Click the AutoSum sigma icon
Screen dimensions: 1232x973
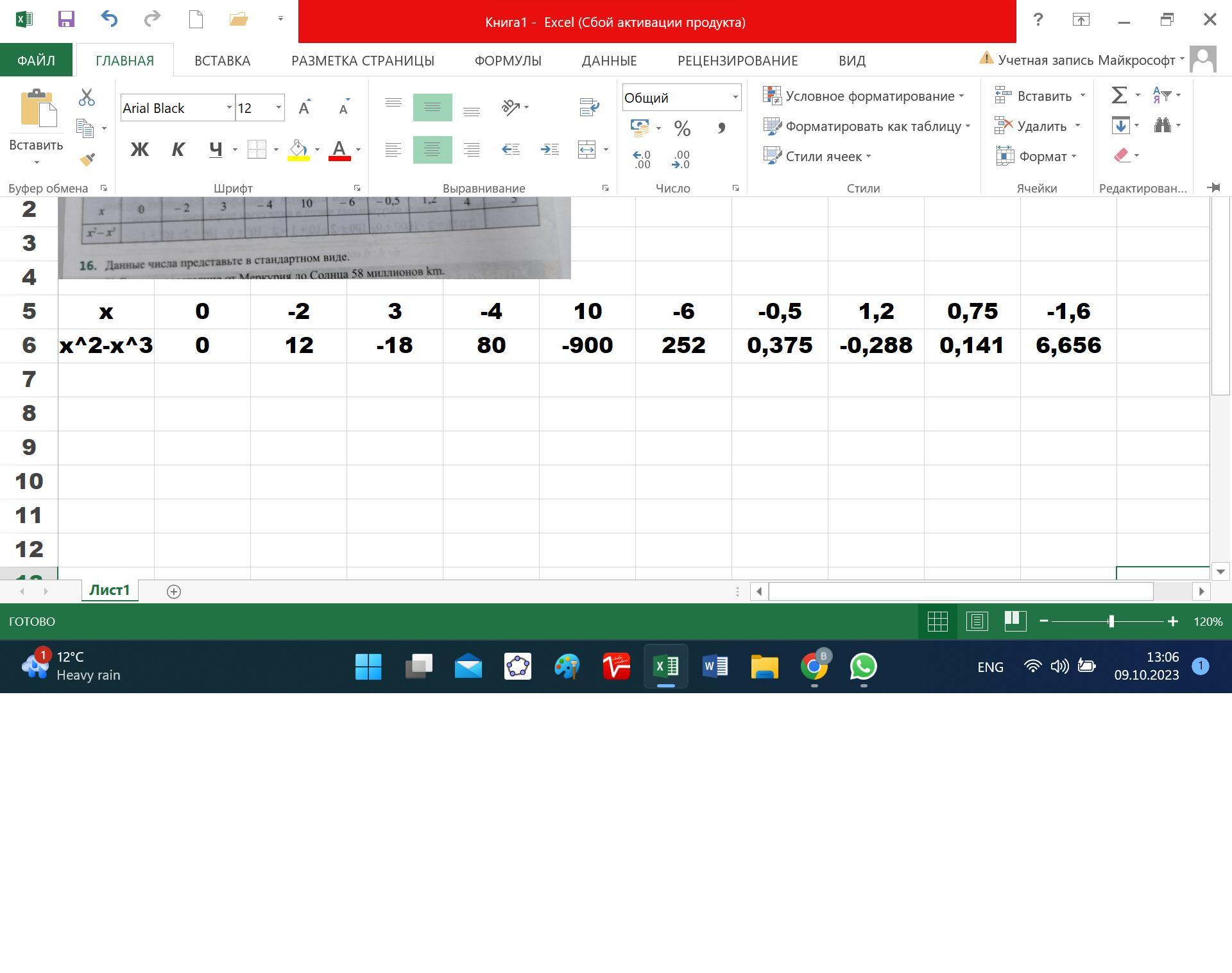1119,95
